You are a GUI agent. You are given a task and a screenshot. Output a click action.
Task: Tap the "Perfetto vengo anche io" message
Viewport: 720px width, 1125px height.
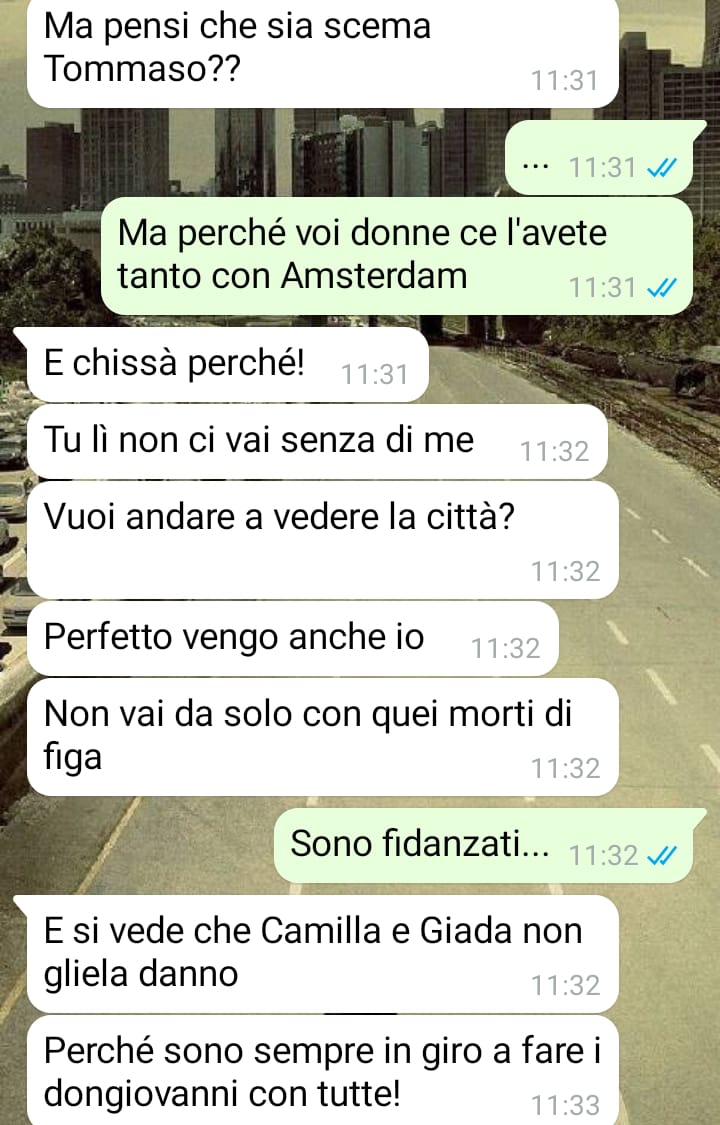pos(293,639)
